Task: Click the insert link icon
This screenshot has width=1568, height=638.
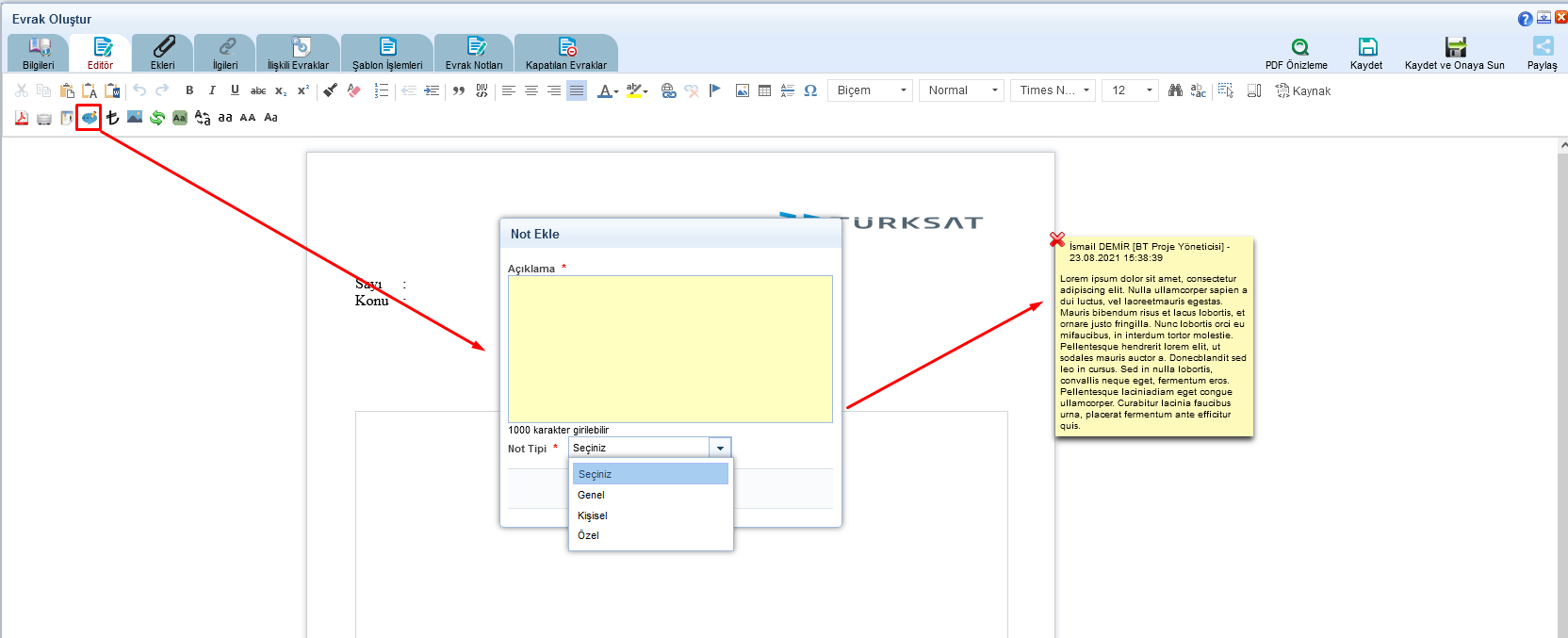Action: pos(668,90)
